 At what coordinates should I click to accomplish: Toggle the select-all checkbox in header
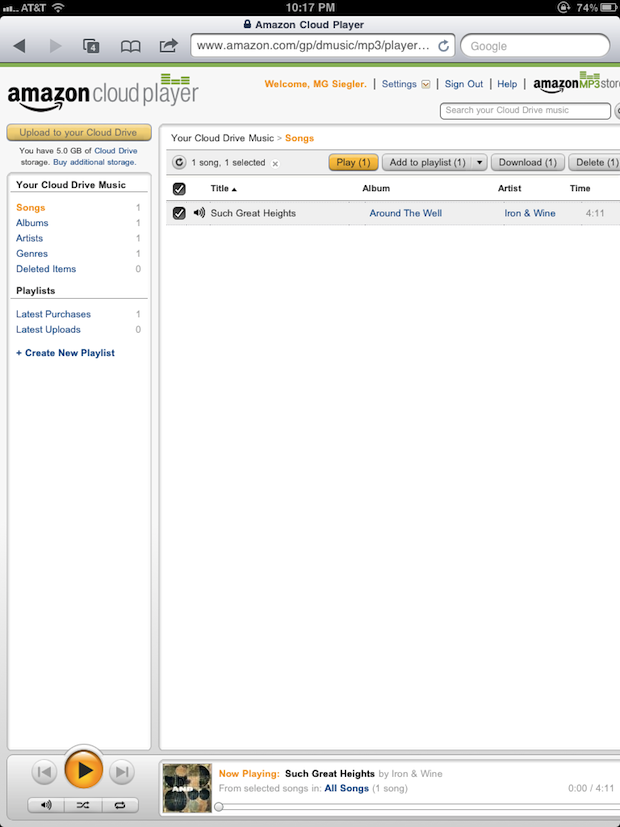[x=179, y=188]
